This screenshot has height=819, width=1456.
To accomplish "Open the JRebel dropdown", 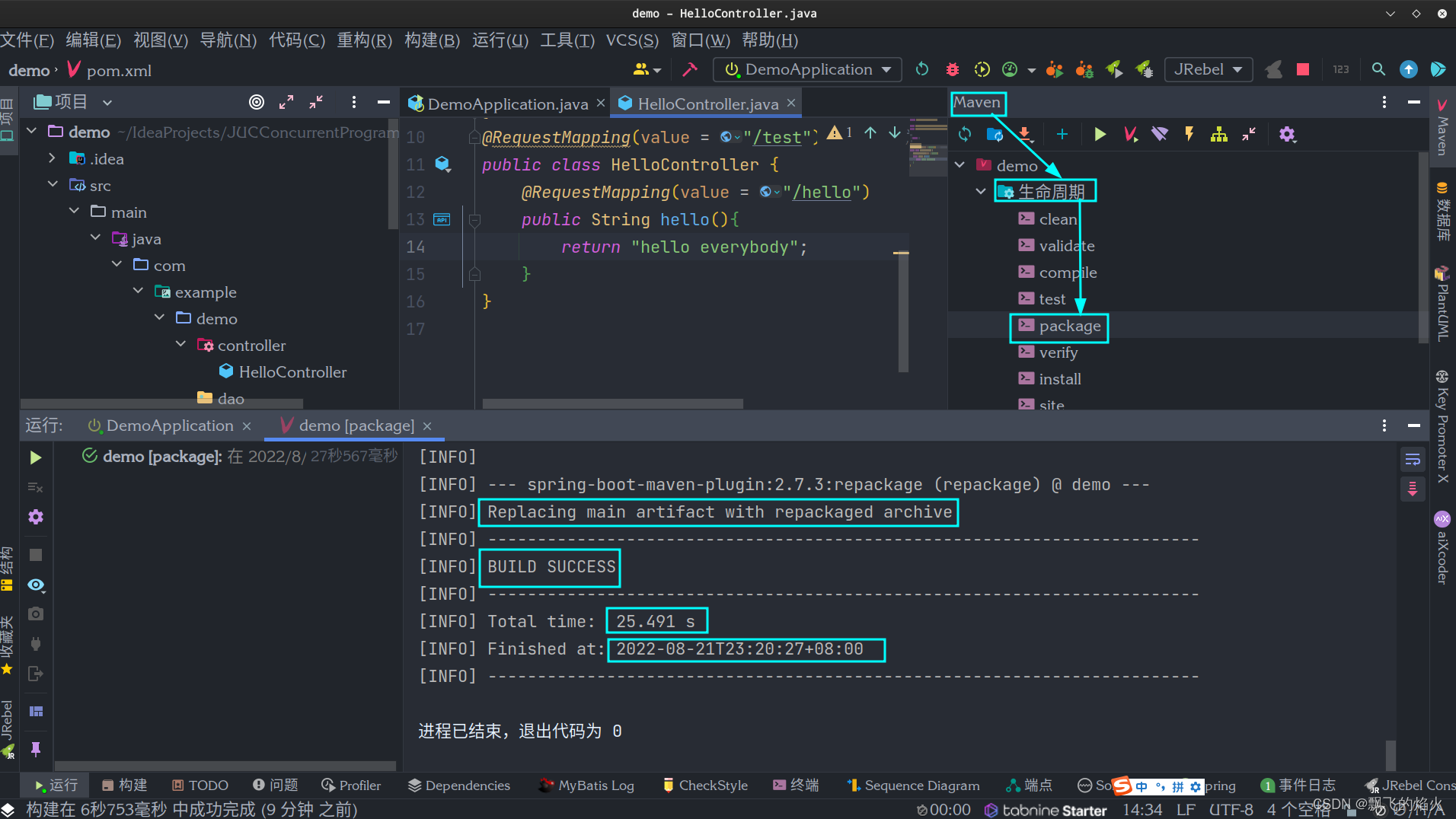I will coord(1208,69).
